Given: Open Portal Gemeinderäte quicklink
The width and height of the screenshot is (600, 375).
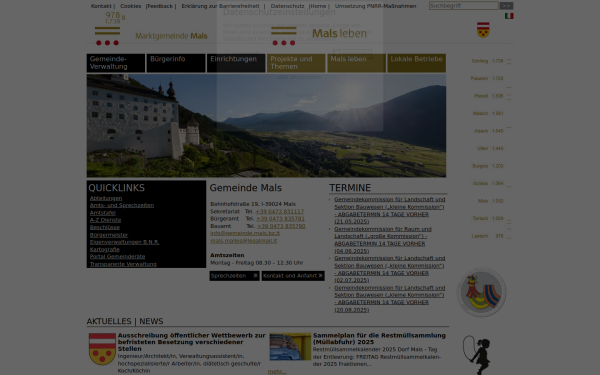Looking at the screenshot, I should [x=117, y=257].
